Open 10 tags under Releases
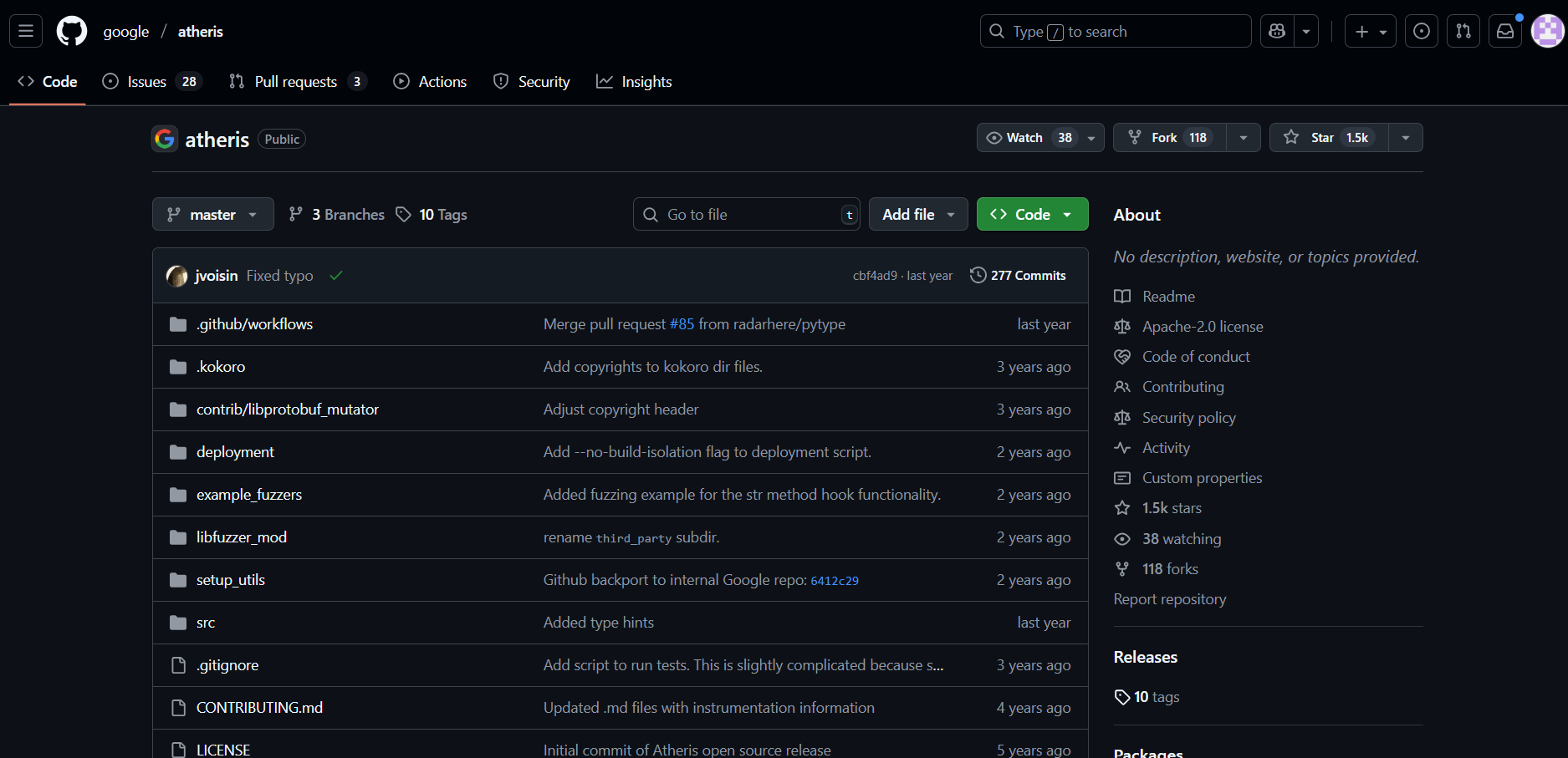 point(1147,697)
